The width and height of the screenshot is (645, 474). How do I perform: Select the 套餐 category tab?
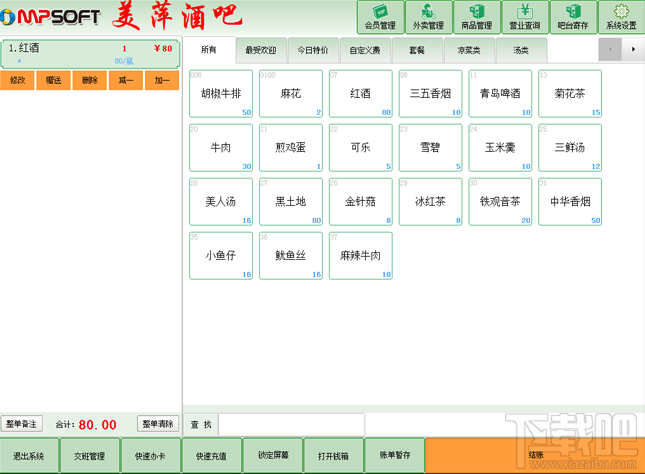coord(417,50)
